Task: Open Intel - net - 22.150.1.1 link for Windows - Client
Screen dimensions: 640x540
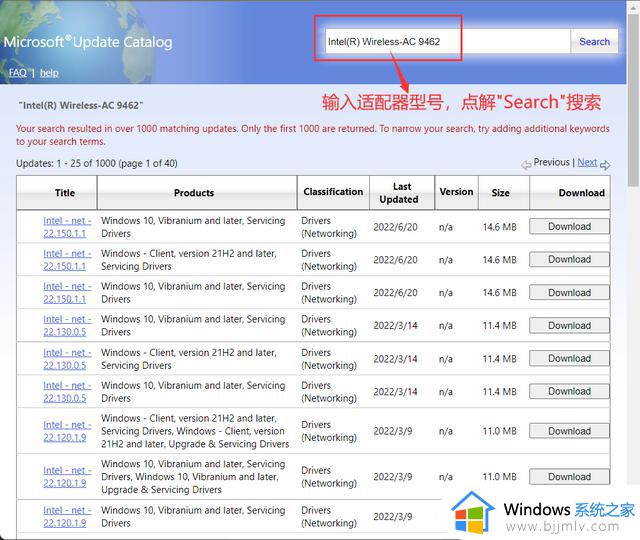Action: [x=67, y=260]
